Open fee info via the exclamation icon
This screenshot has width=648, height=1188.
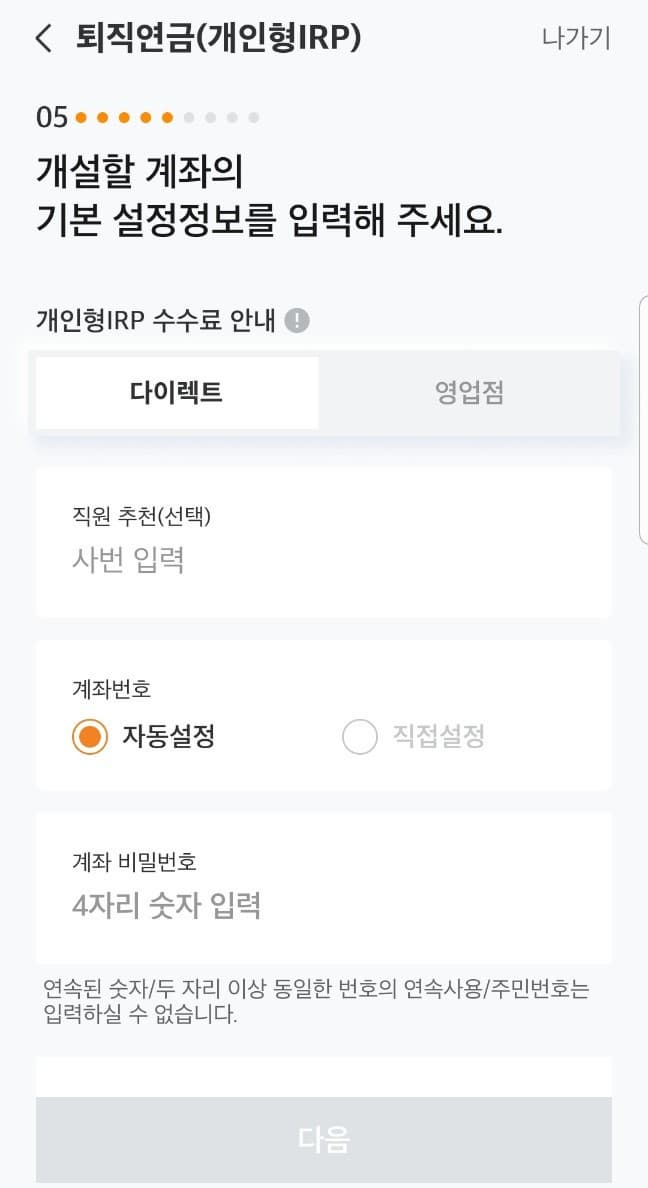pyautogui.click(x=296, y=319)
